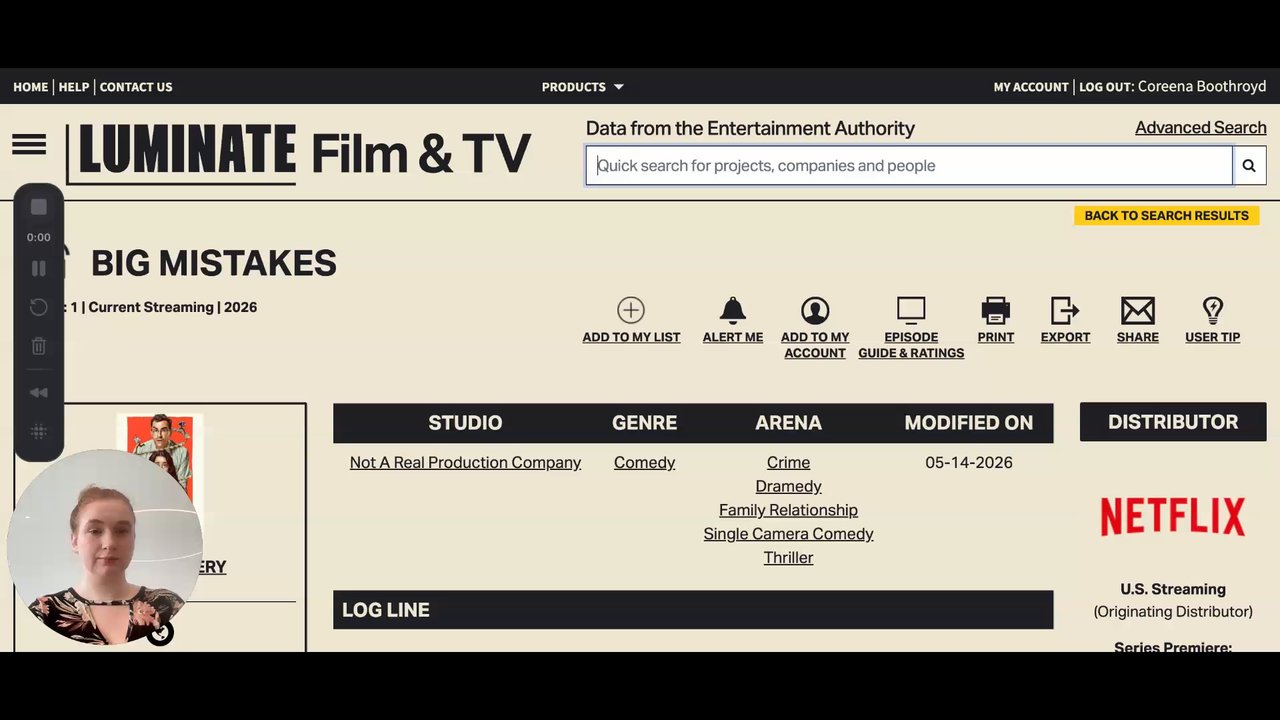Click the search magnifier button
This screenshot has height=720, width=1280.
point(1249,166)
